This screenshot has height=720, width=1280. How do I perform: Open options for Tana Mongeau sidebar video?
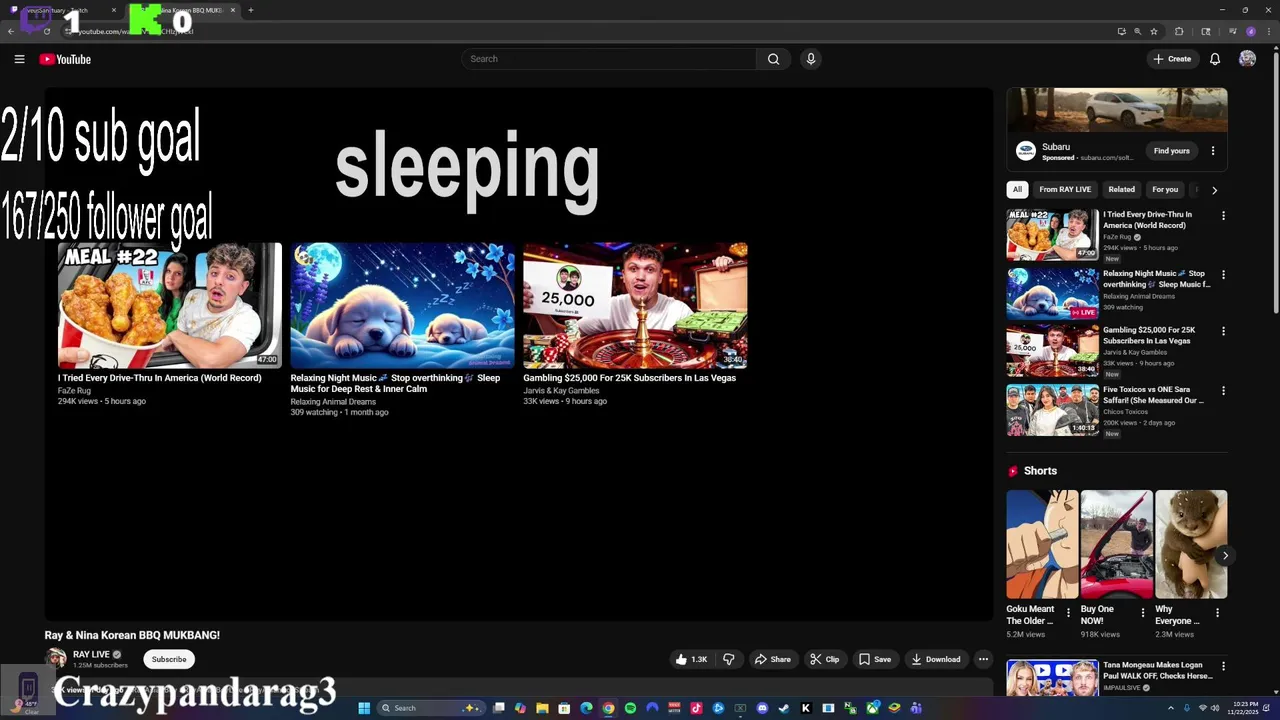point(1223,666)
